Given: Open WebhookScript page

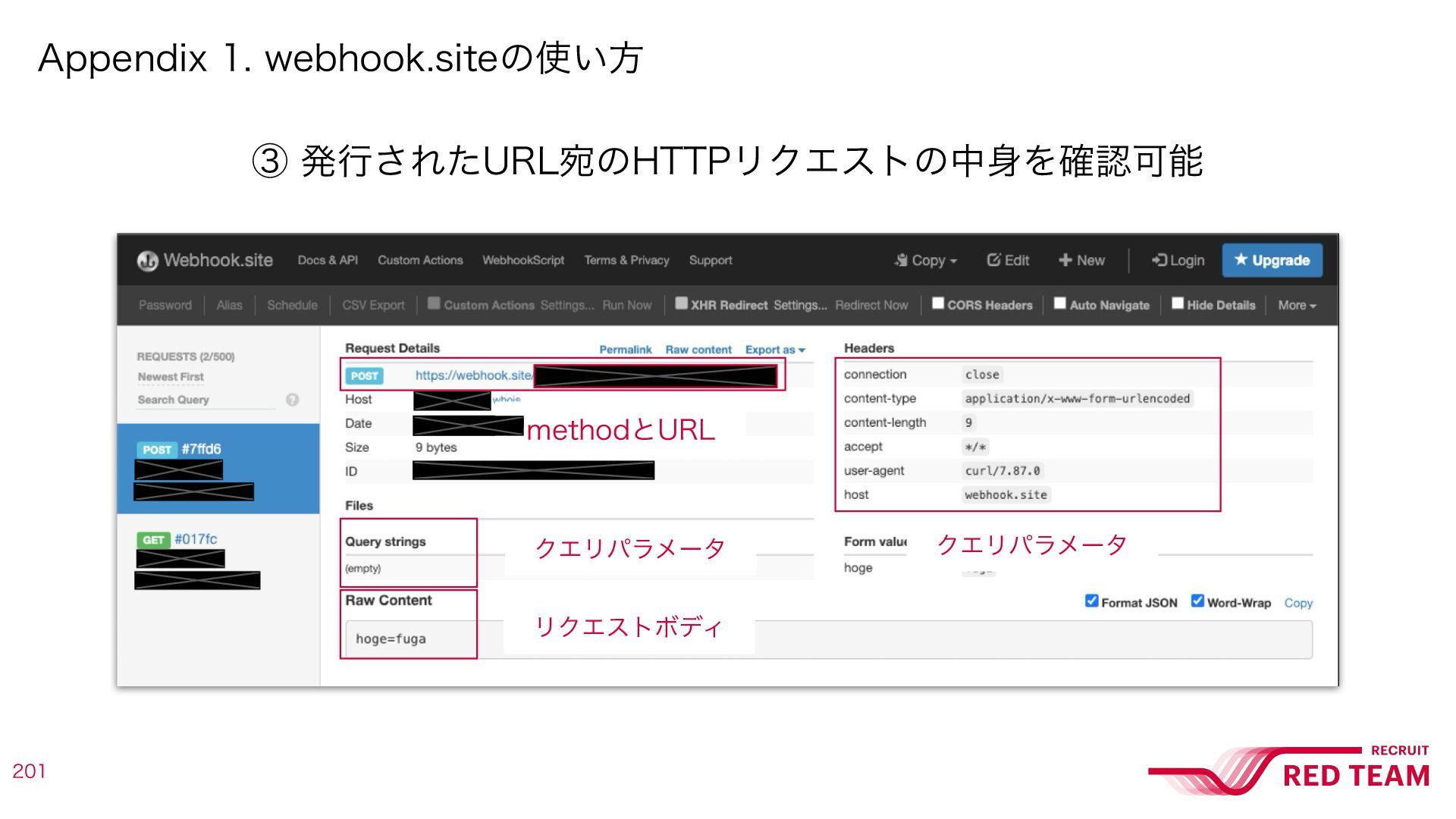Looking at the screenshot, I should click(523, 260).
